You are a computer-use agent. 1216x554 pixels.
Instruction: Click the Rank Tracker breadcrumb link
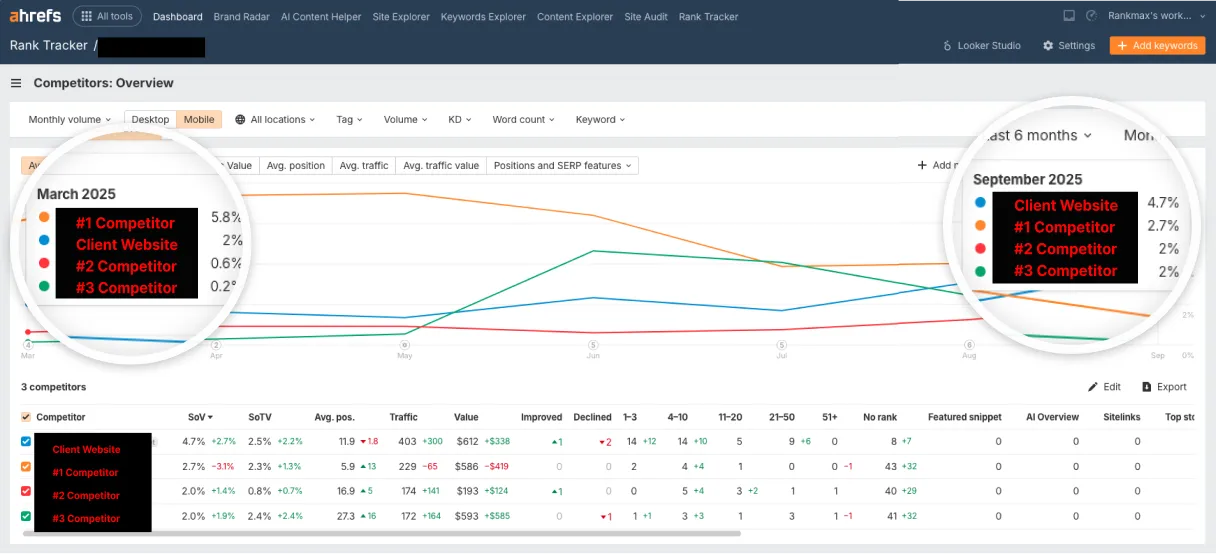(x=48, y=46)
